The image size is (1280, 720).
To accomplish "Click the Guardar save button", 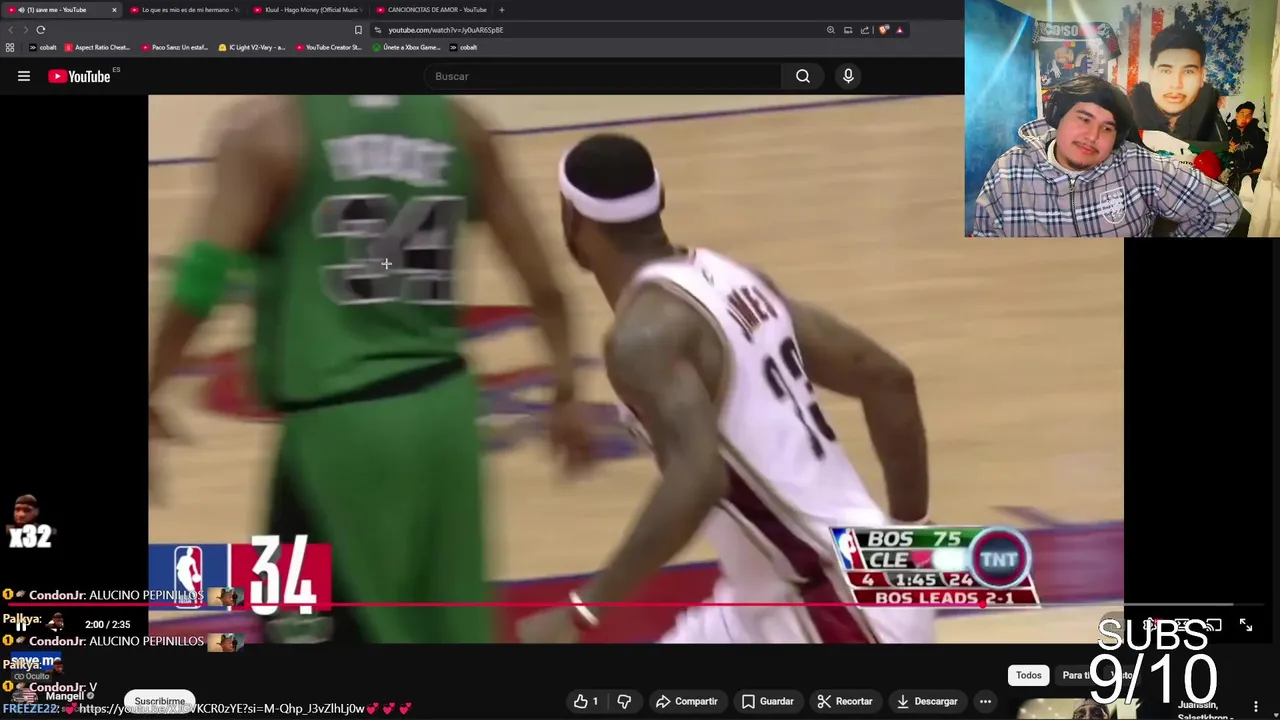I will point(768,701).
